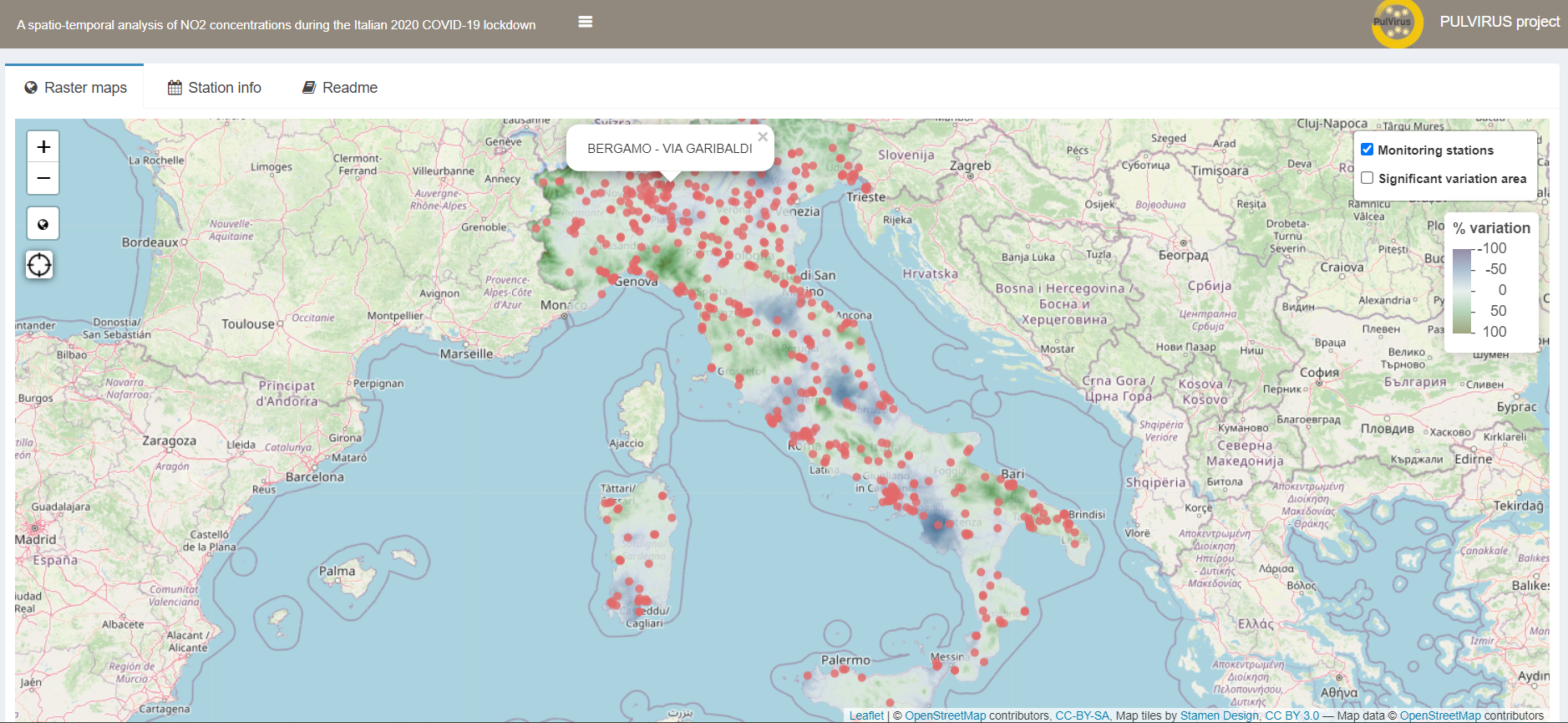Viewport: 1568px width, 723px height.
Task: Click the Barcelona map label
Action: [x=315, y=477]
